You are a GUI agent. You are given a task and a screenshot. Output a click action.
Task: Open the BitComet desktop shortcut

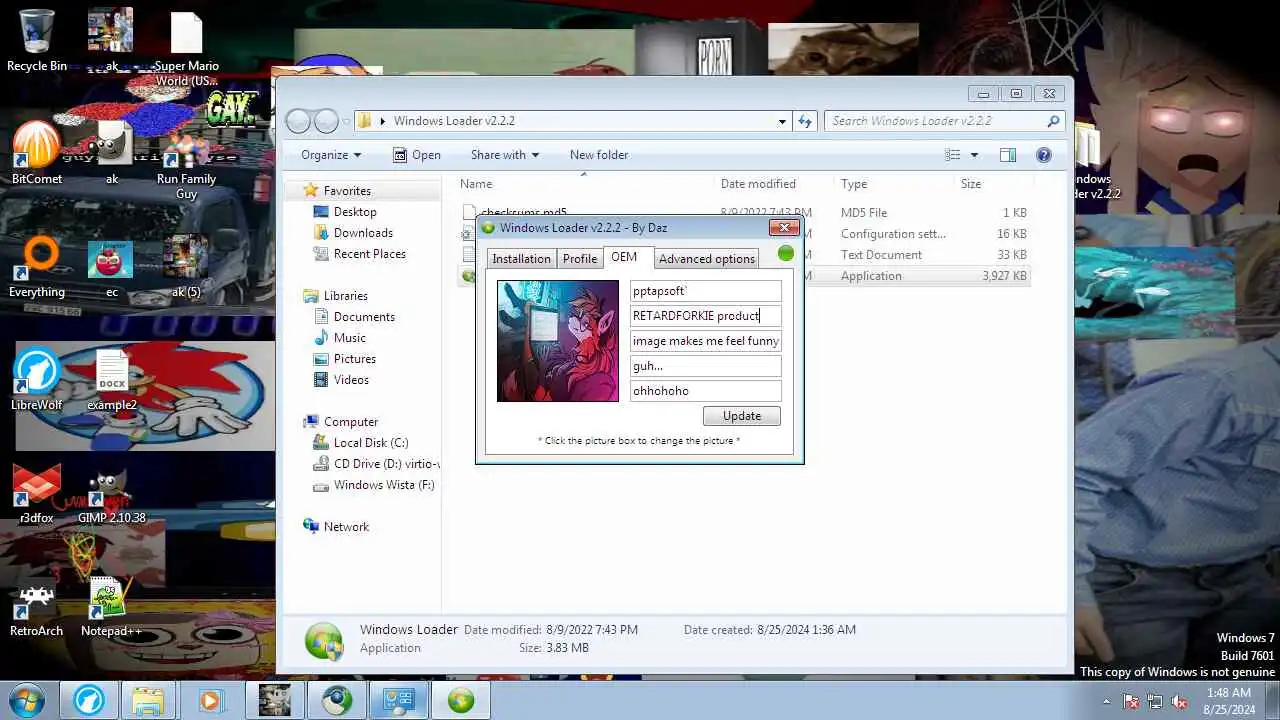[x=37, y=152]
